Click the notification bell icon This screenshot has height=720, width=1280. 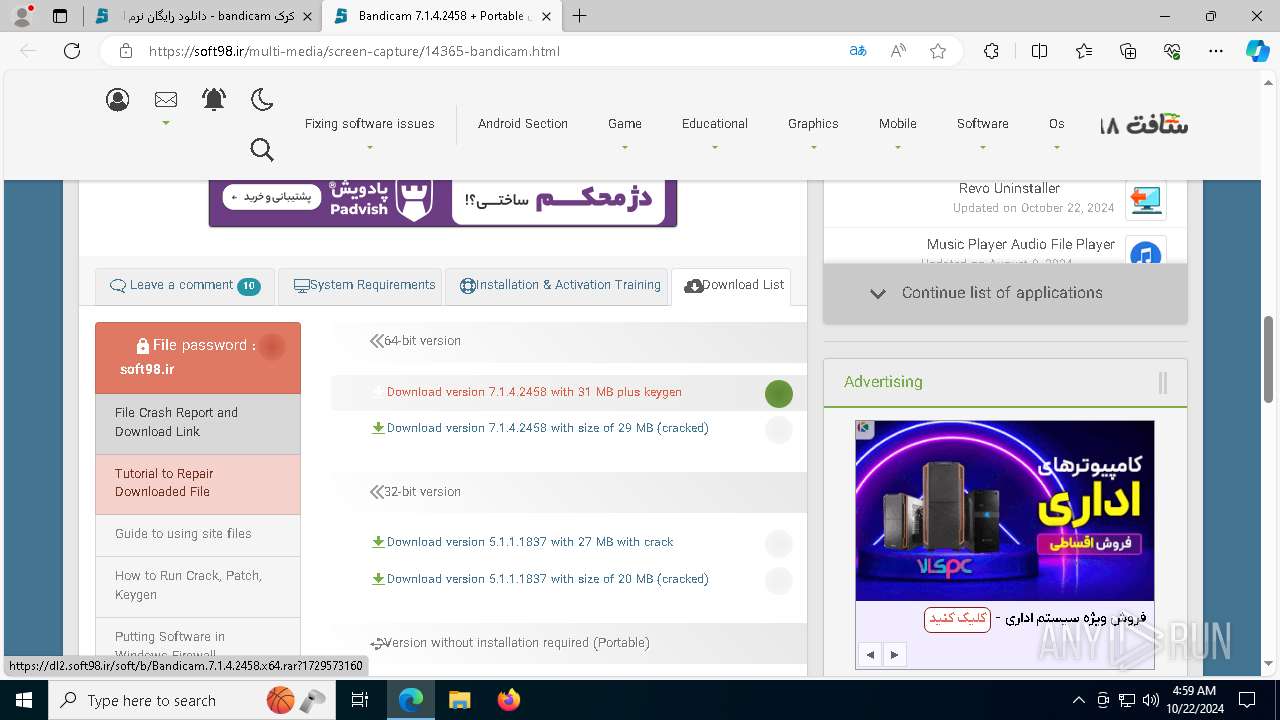[x=214, y=99]
